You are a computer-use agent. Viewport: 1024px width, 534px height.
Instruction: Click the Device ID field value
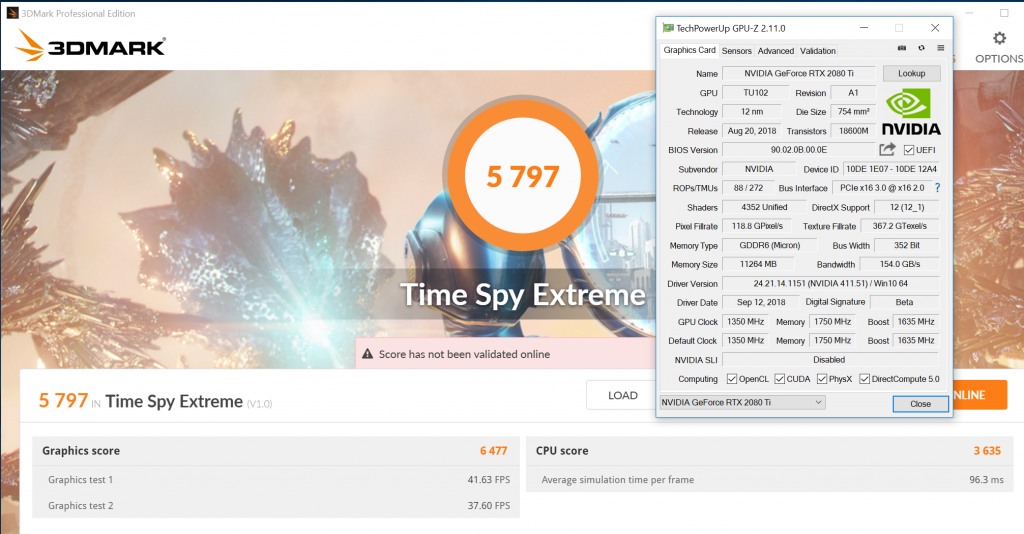pos(891,169)
